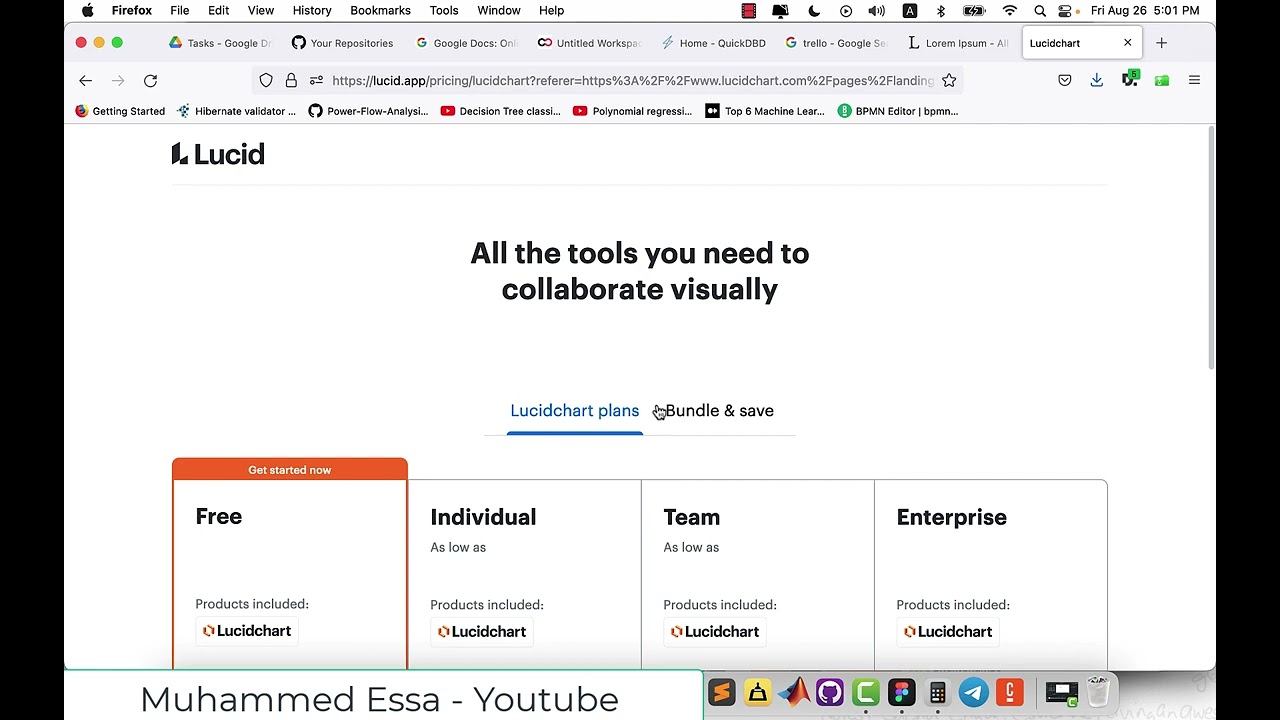Open the View menu
1280x720 pixels.
(x=261, y=10)
